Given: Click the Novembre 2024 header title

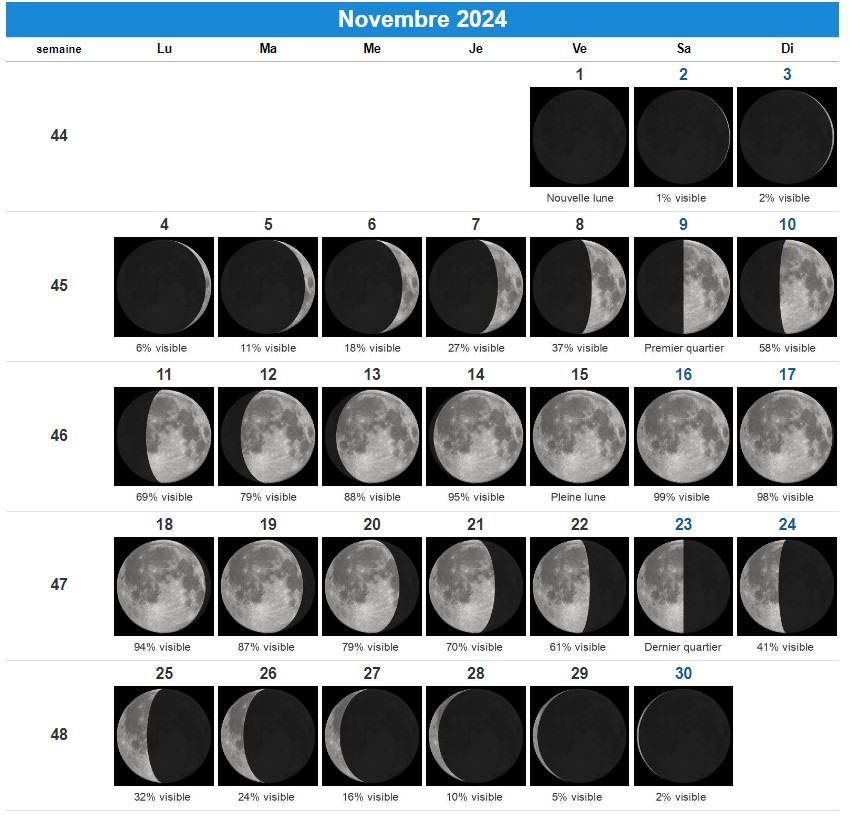Looking at the screenshot, I should [x=422, y=19].
